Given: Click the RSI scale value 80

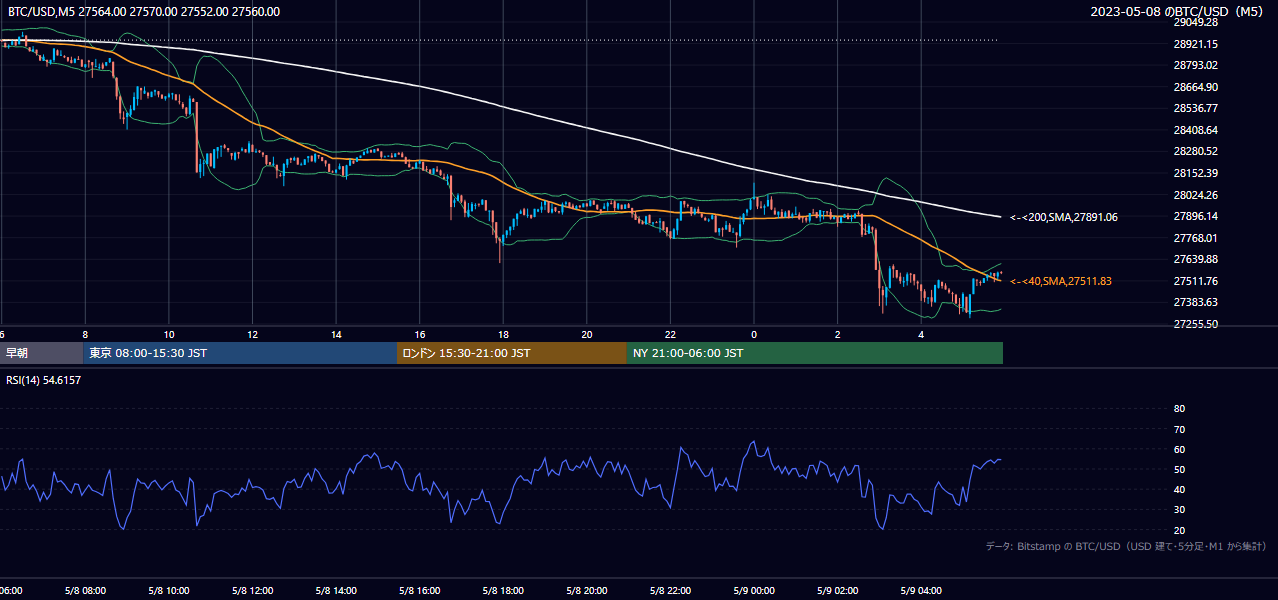Looking at the screenshot, I should pyautogui.click(x=1179, y=409).
